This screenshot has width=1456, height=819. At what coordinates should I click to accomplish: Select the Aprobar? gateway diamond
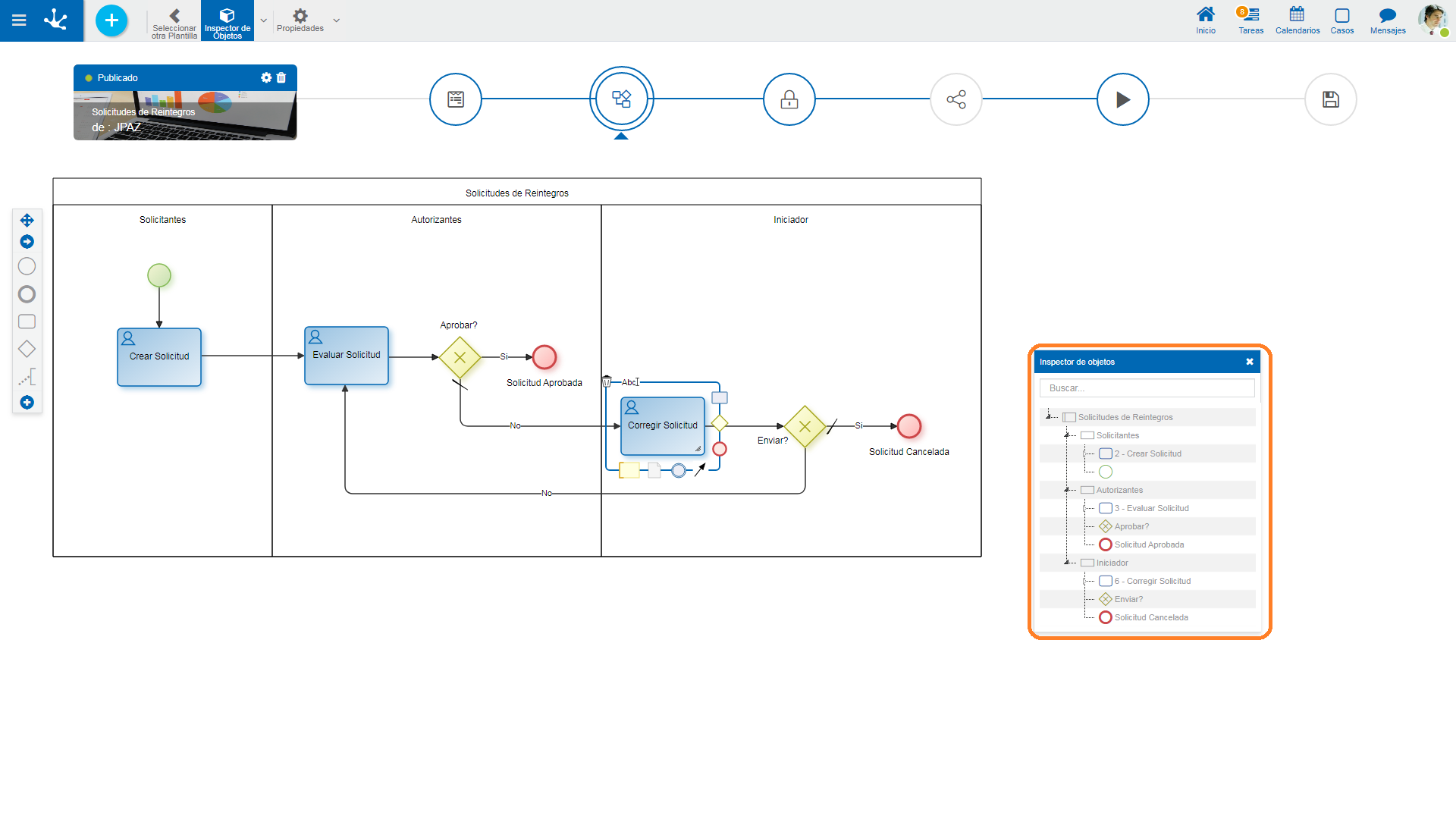click(460, 357)
